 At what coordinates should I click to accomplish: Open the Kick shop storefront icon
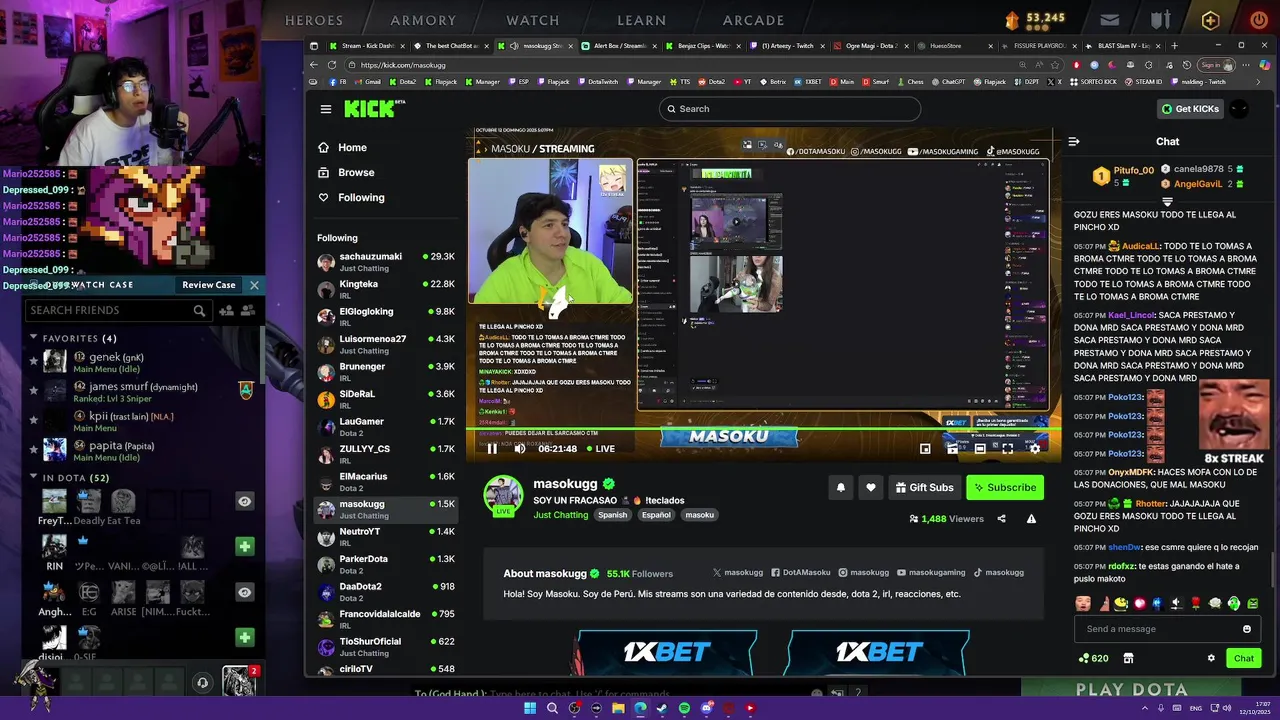click(1128, 658)
